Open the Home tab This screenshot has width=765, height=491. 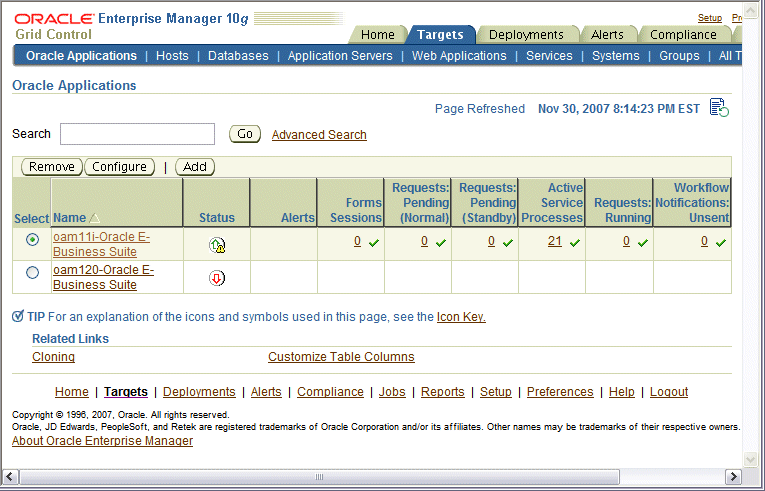point(378,35)
